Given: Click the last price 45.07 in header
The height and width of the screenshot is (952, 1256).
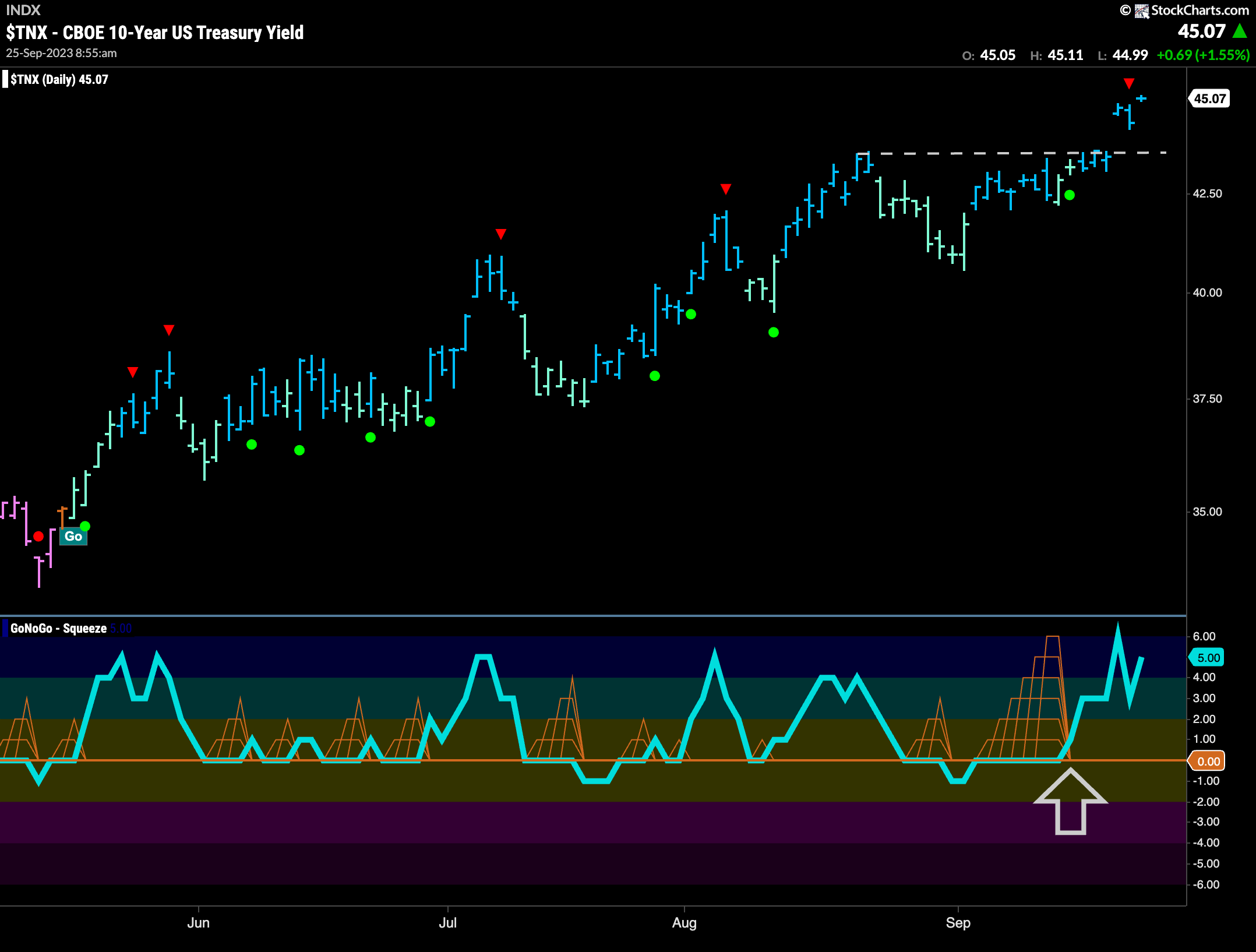Looking at the screenshot, I should (1201, 31).
